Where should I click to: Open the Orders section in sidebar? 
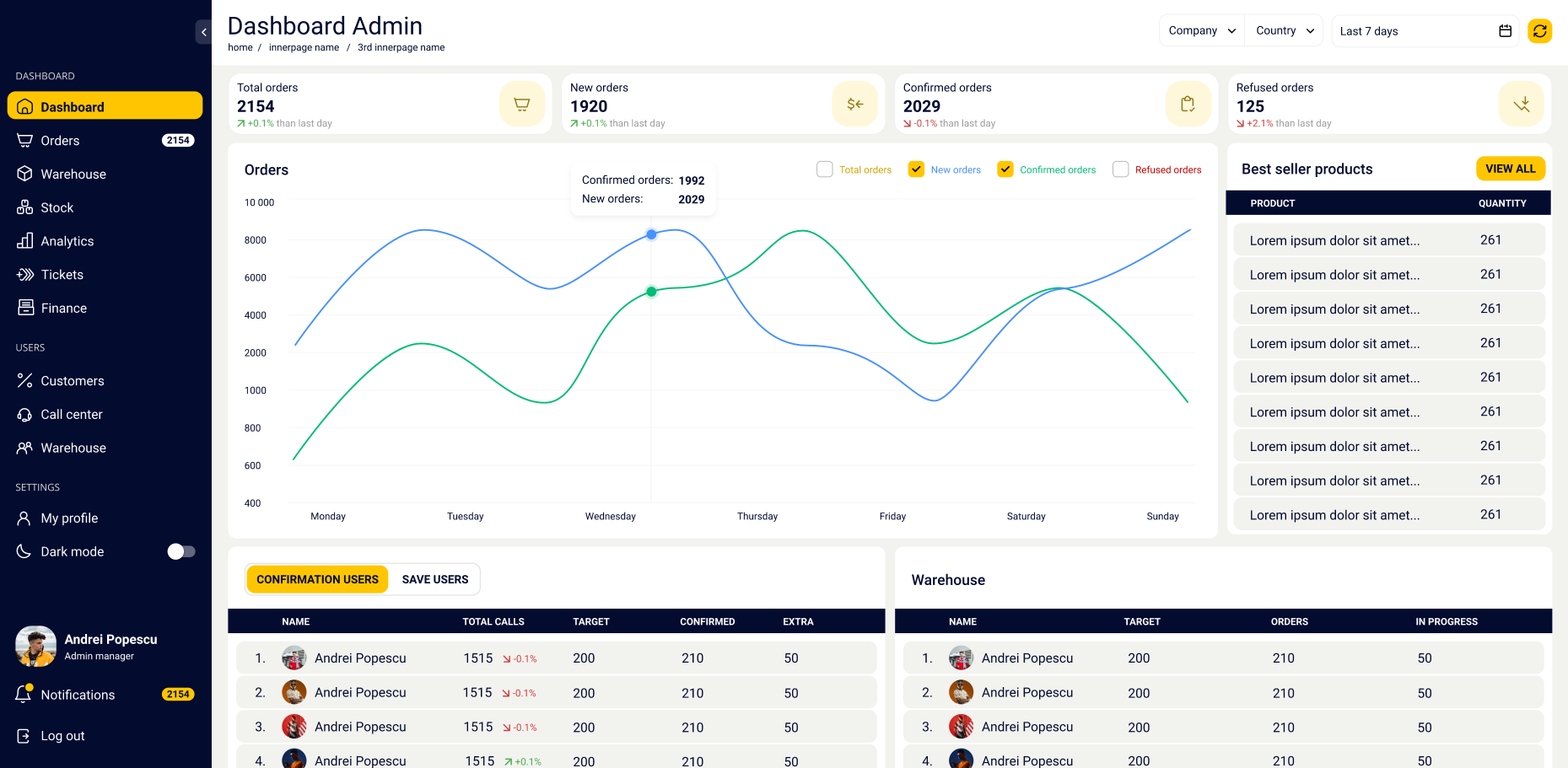(x=60, y=140)
